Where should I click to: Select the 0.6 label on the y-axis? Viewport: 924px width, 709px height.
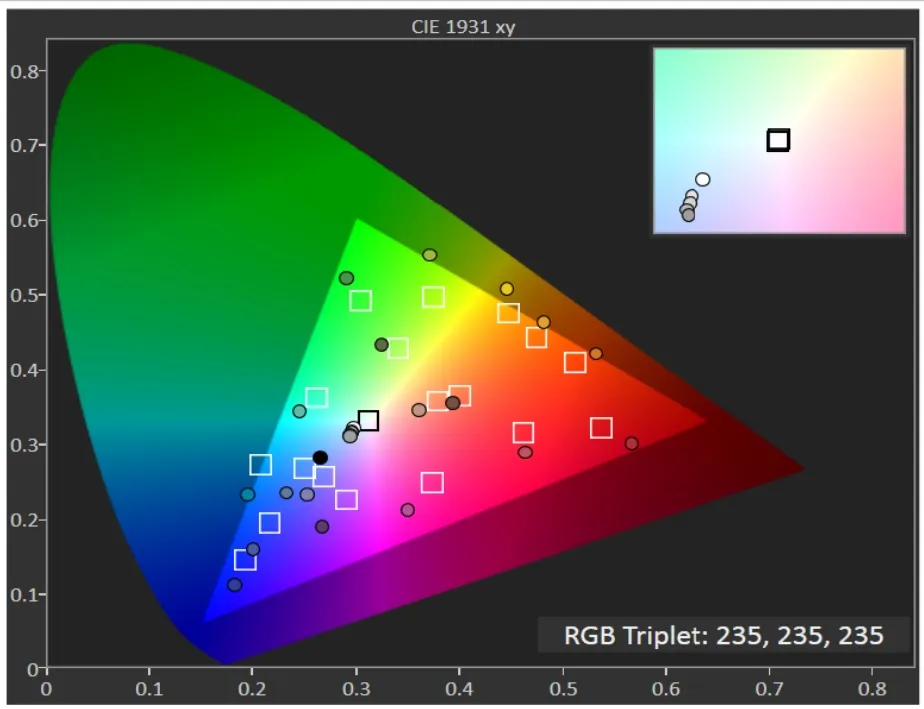coord(24,220)
